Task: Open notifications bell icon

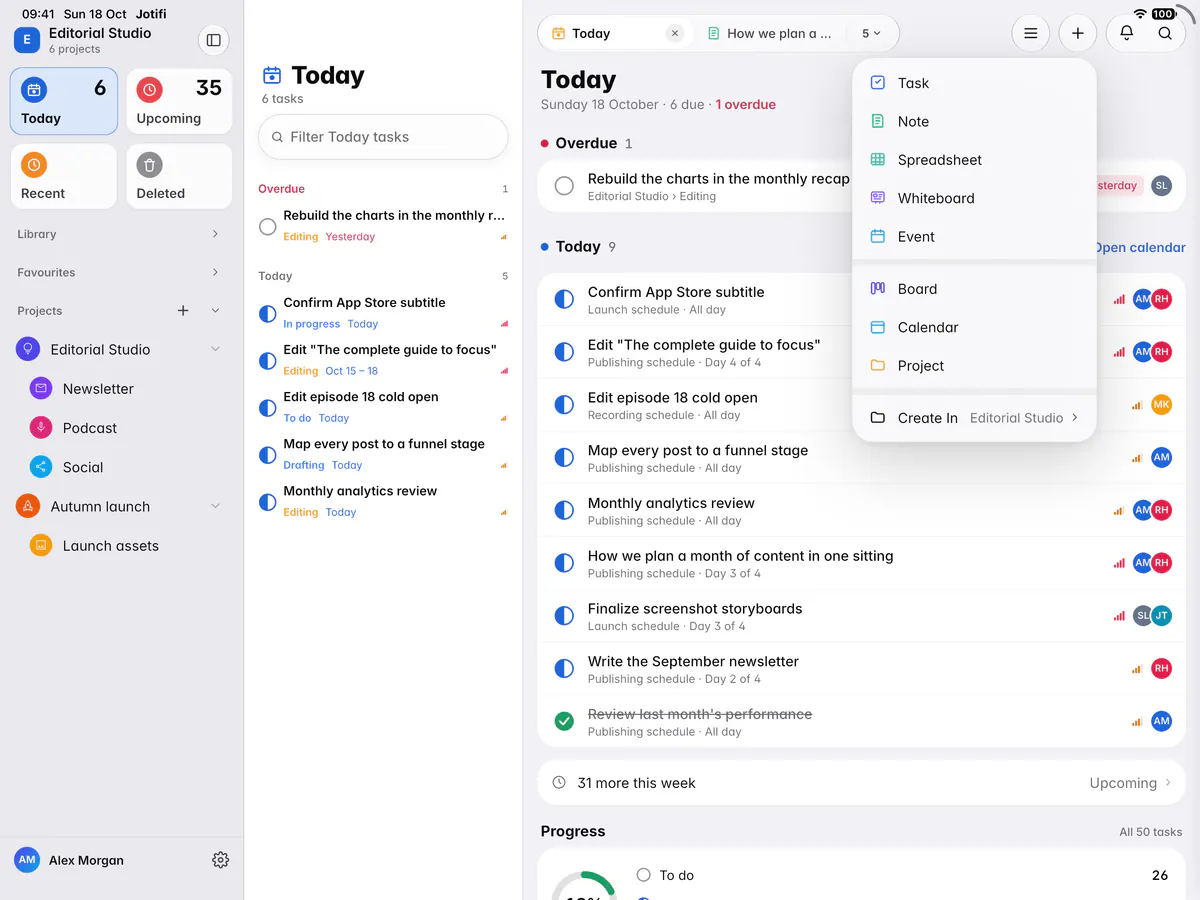Action: click(1126, 33)
